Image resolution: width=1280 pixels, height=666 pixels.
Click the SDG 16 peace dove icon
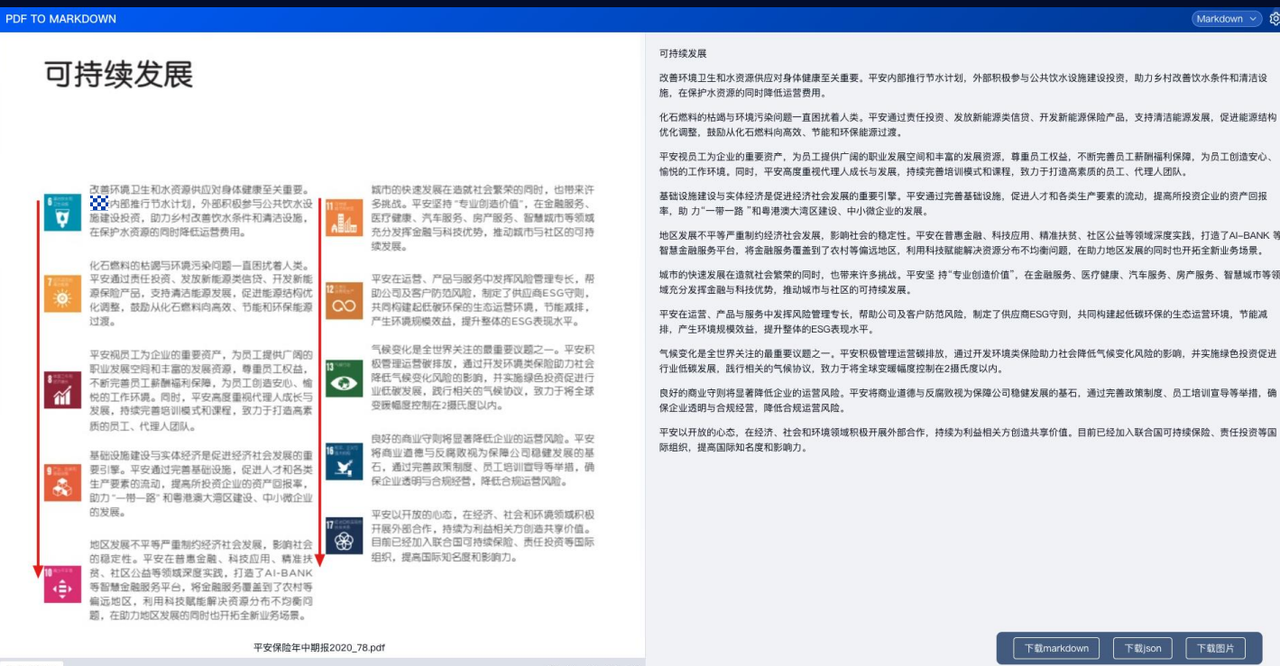(344, 462)
